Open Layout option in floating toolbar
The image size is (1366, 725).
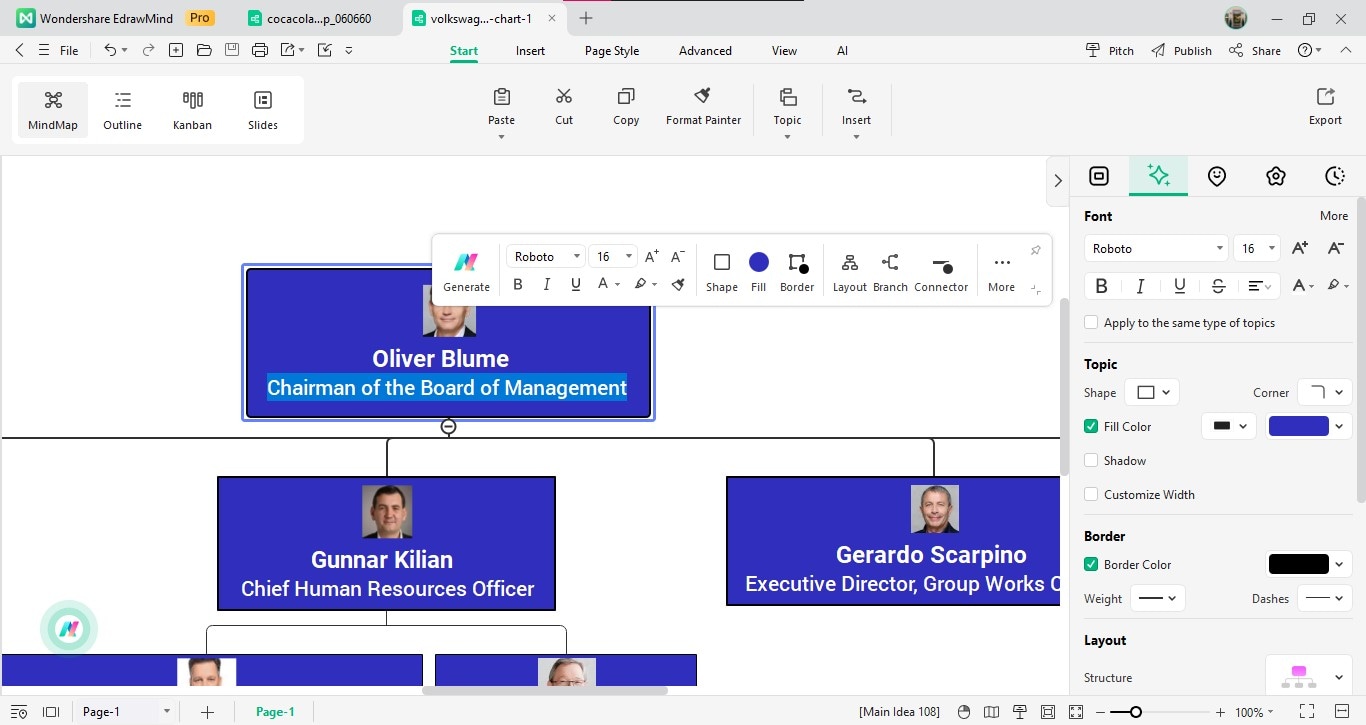(849, 271)
